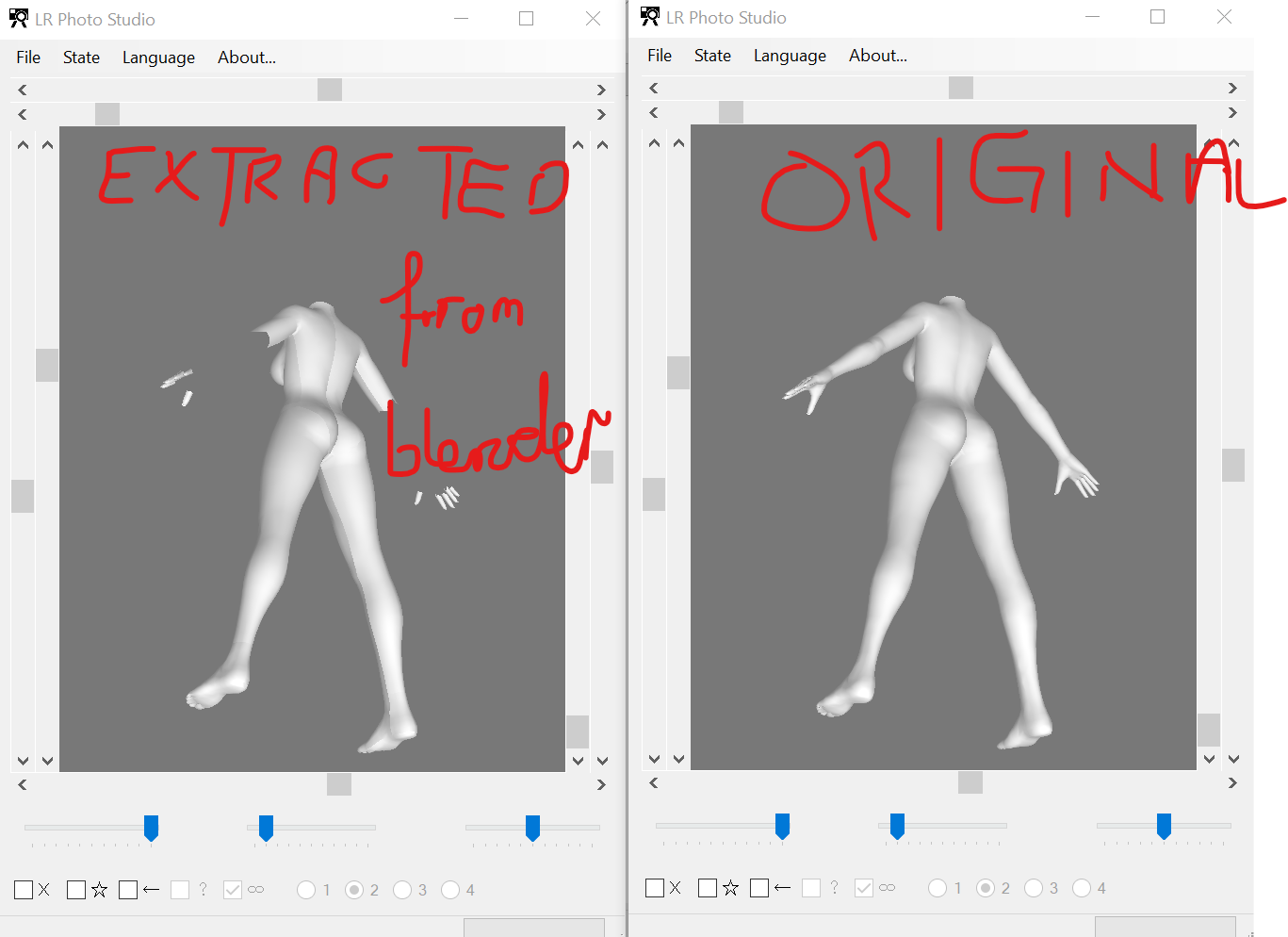
Task: Toggle the X checkbox in right window
Action: 655,888
